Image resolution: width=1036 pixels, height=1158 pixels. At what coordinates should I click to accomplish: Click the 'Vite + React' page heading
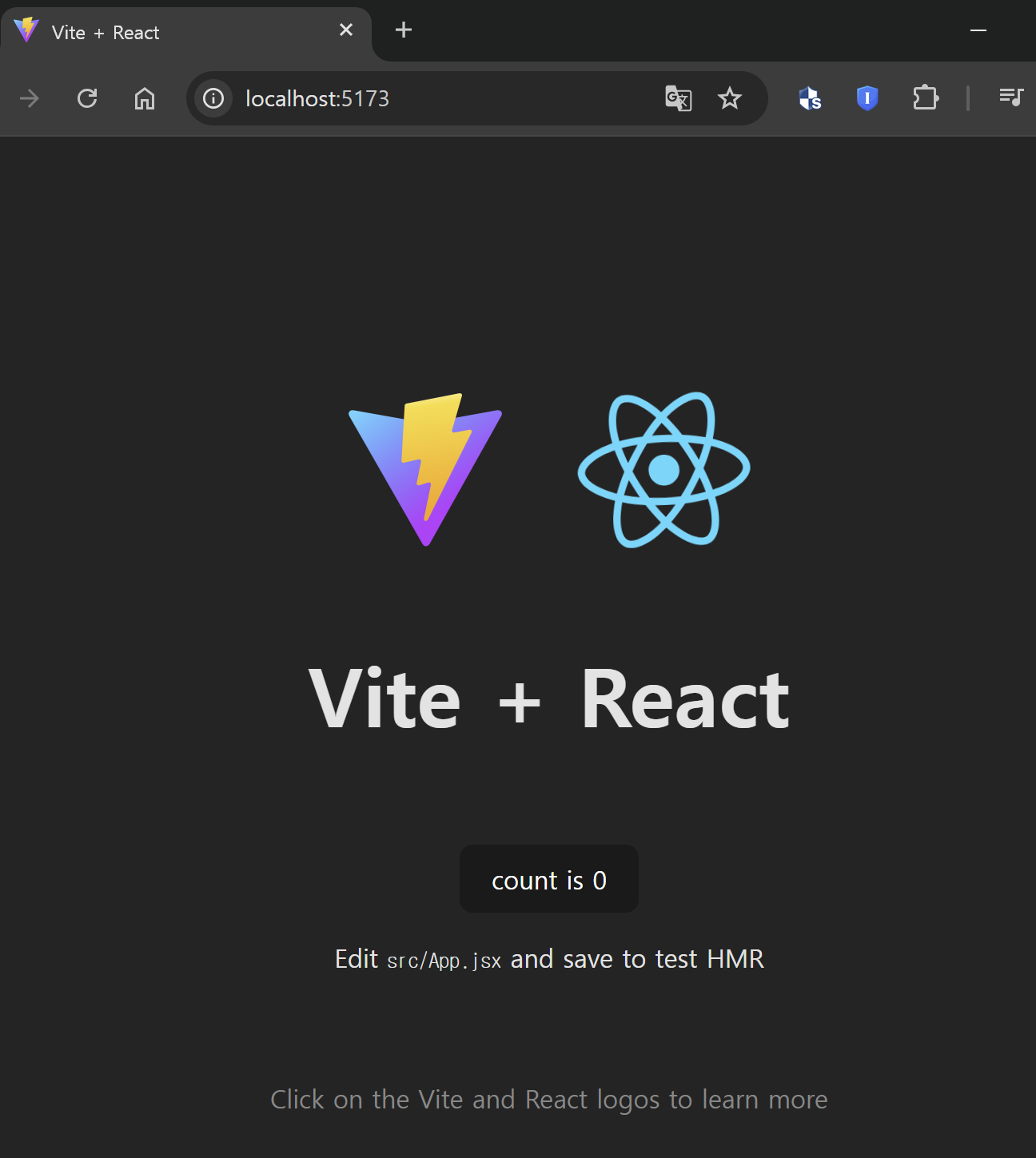click(x=549, y=699)
